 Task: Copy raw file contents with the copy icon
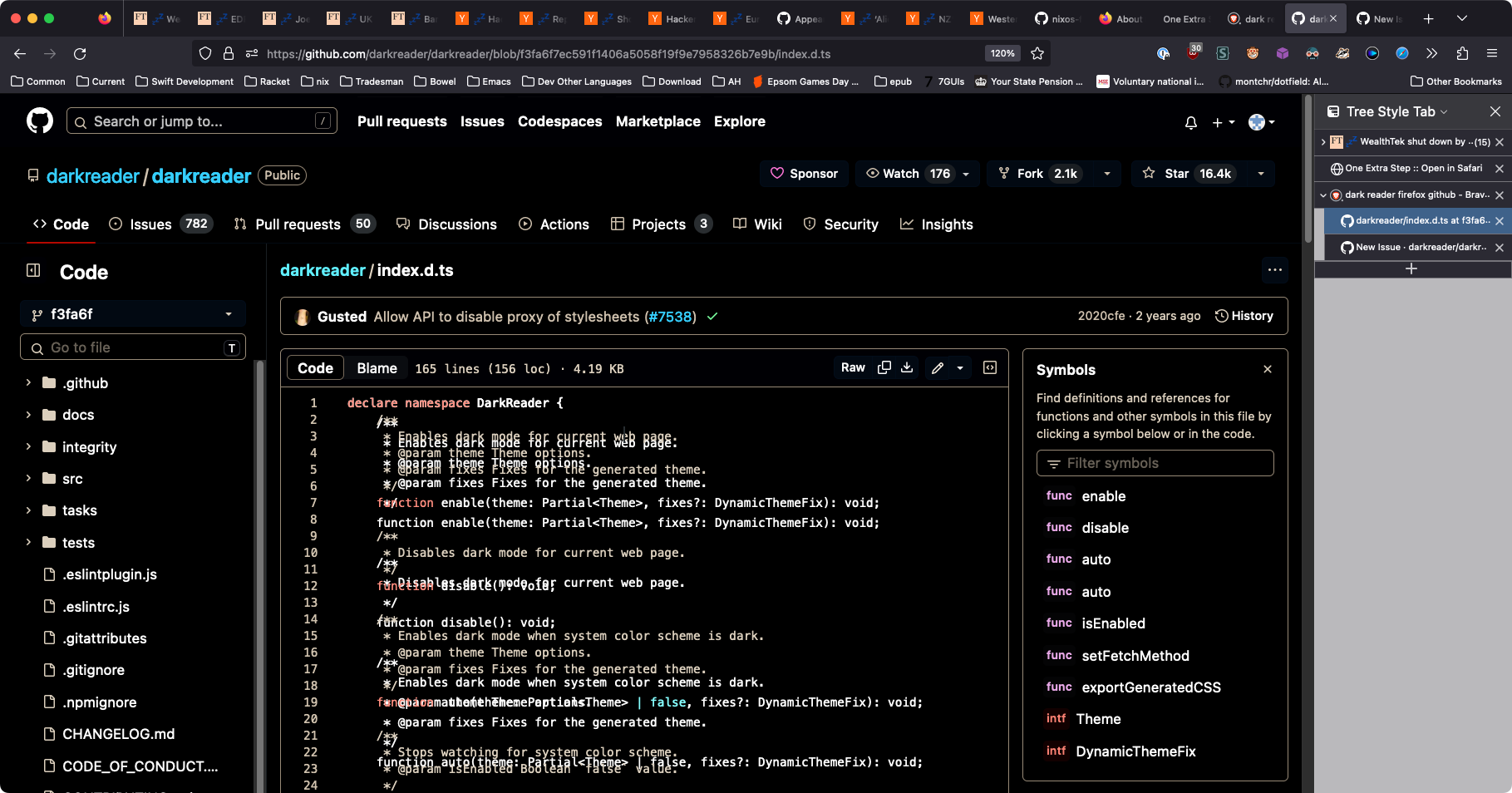point(884,367)
